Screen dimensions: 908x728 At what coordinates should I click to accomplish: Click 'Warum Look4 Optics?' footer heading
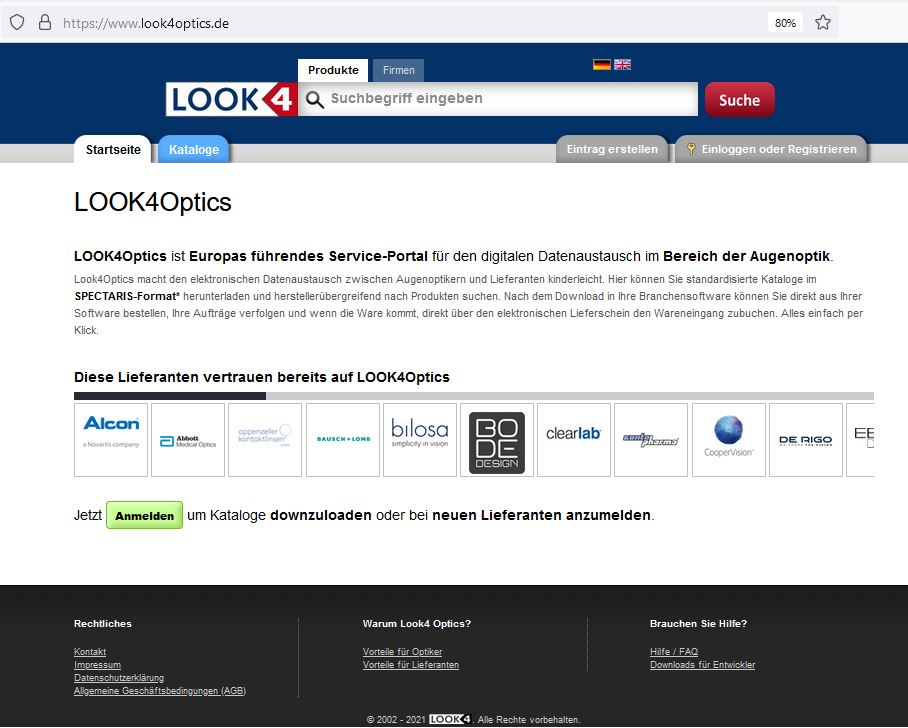(417, 624)
